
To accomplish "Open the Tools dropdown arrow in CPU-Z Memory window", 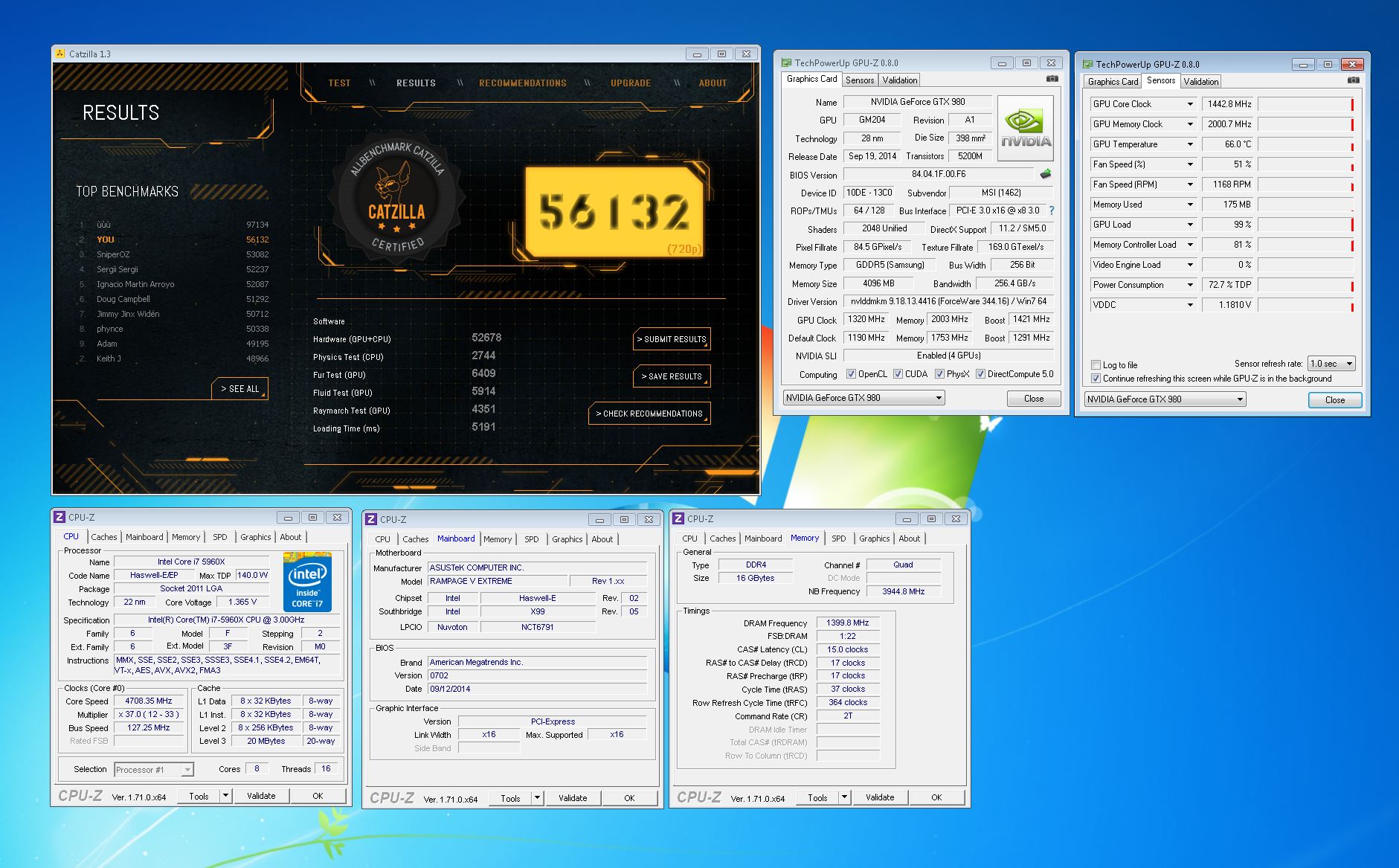I will (x=844, y=797).
